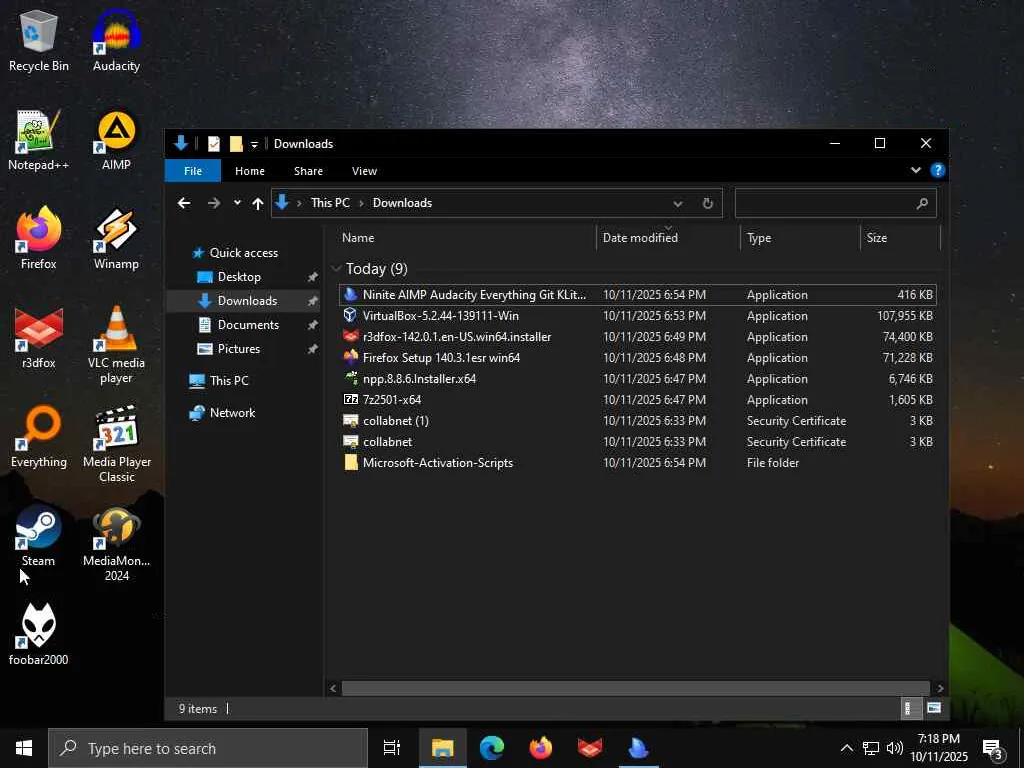Screen dimensions: 1024x768
Task: Sort files by Type column header
Action: pyautogui.click(x=801, y=238)
